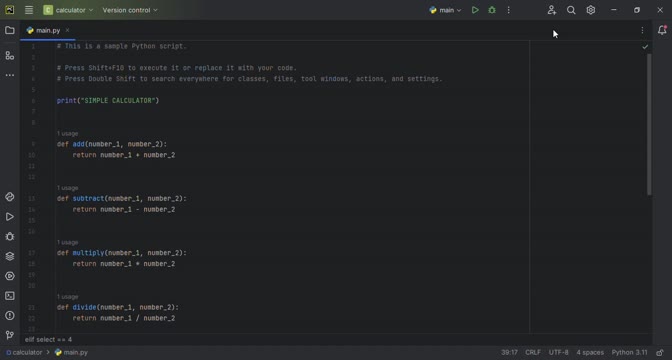Open the main run configuration dropdown
The height and width of the screenshot is (360, 672).
coord(445,10)
